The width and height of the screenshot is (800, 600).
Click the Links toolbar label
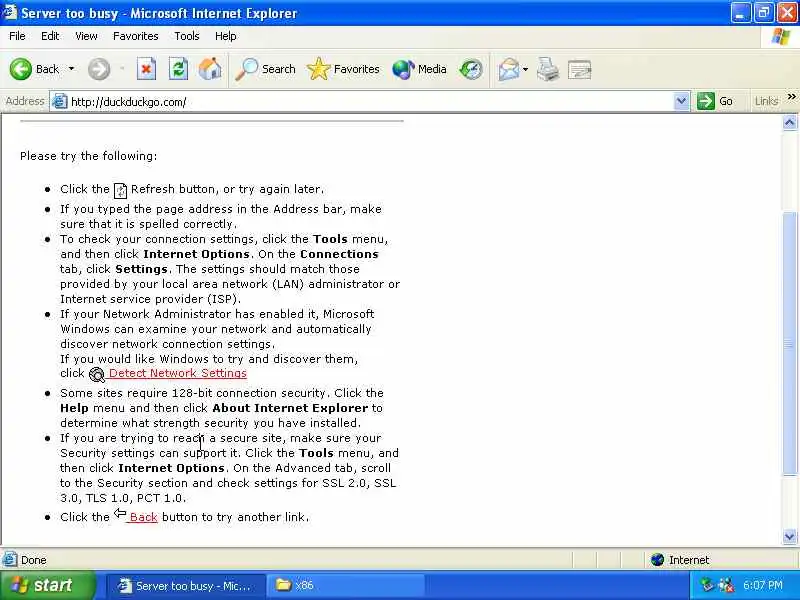pos(766,101)
